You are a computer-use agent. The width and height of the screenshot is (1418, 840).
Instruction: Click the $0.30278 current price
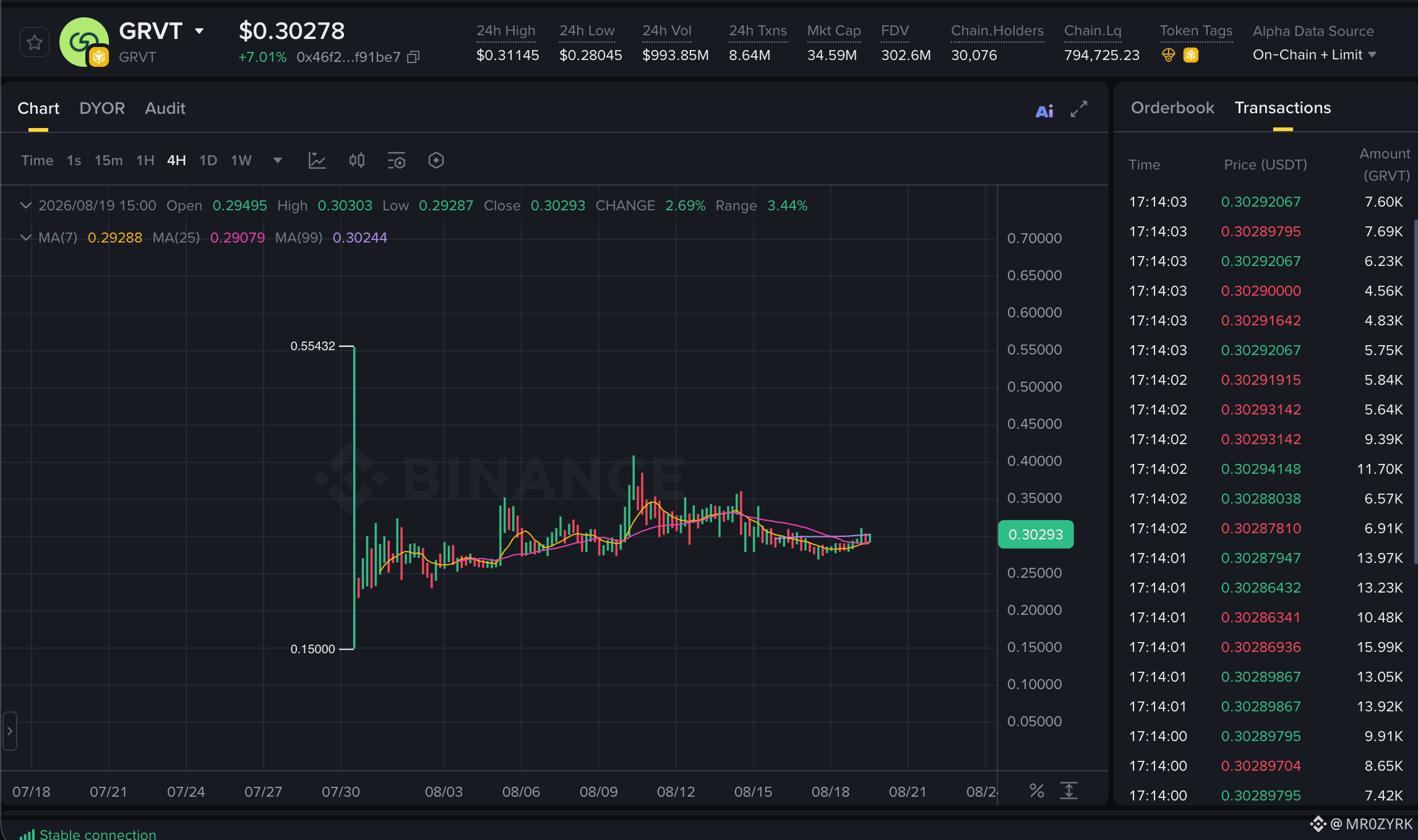(x=292, y=31)
